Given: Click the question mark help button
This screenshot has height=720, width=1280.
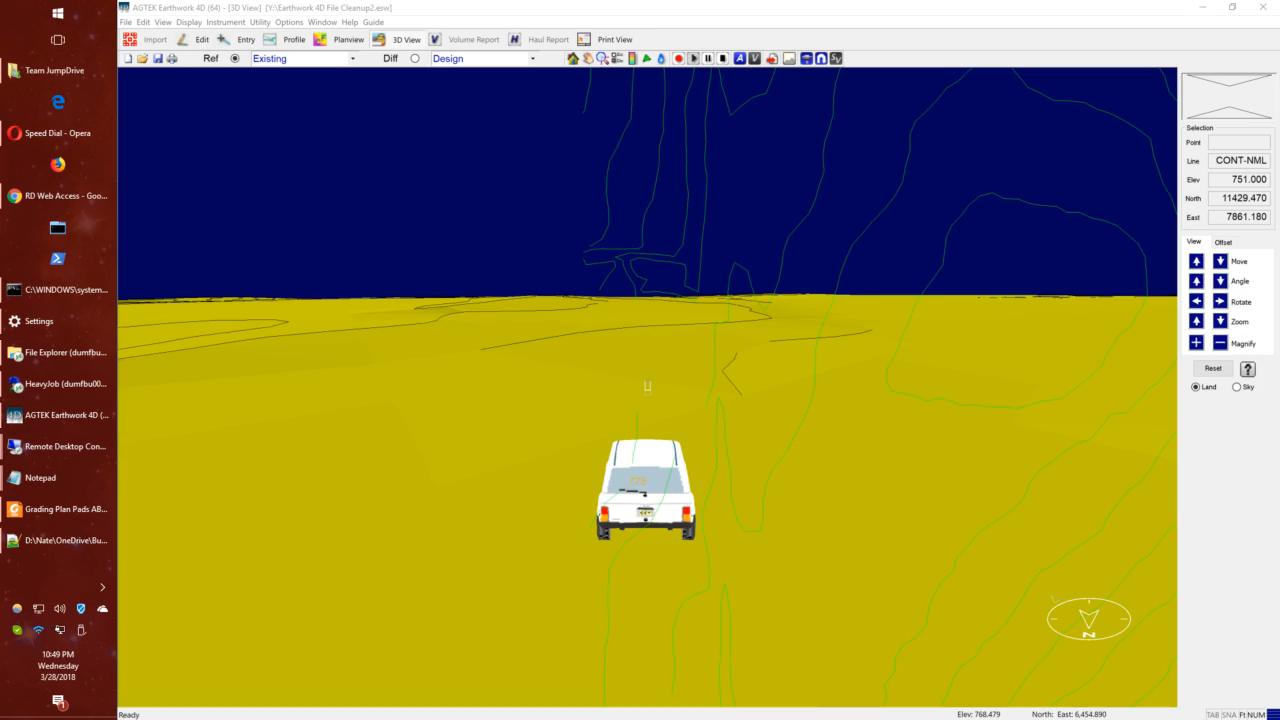Looking at the screenshot, I should pos(1247,369).
